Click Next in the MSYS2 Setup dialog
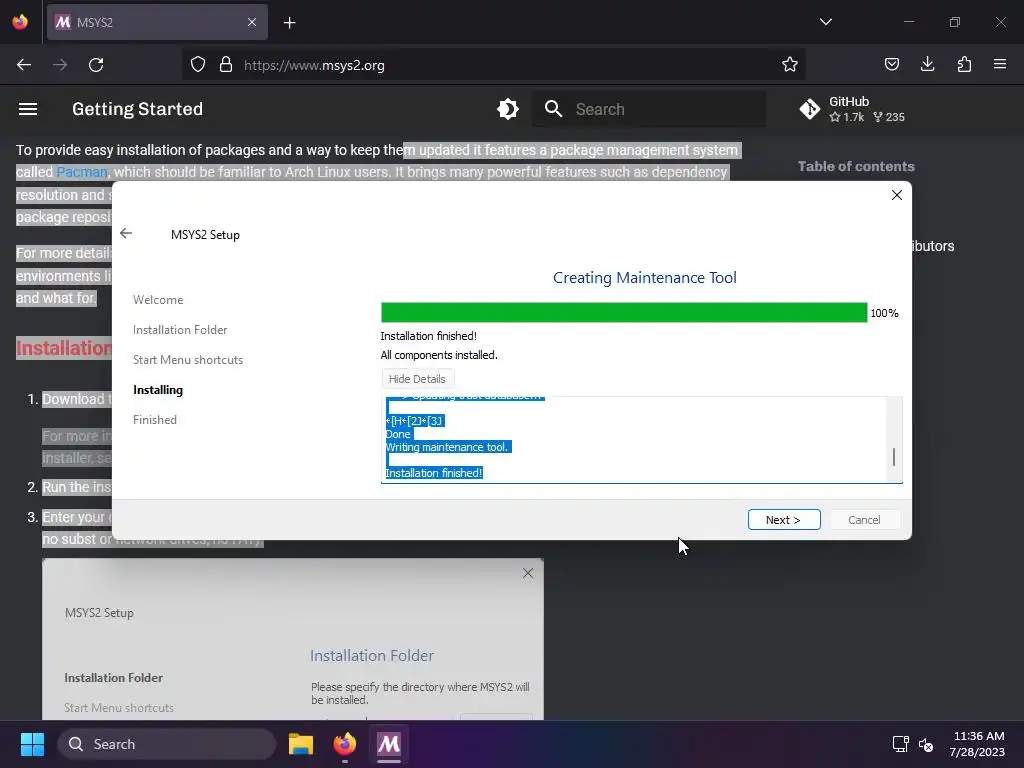Image resolution: width=1024 pixels, height=768 pixels. [784, 520]
